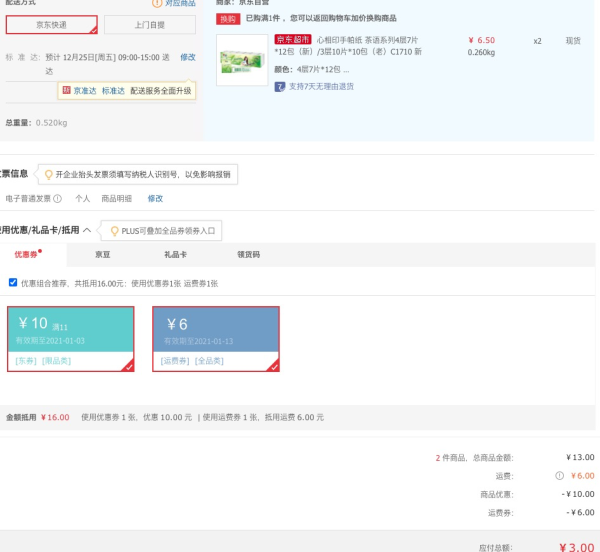
Task: Uncheck the 优惠组合推荐 checkbox
Action: click(x=13, y=283)
